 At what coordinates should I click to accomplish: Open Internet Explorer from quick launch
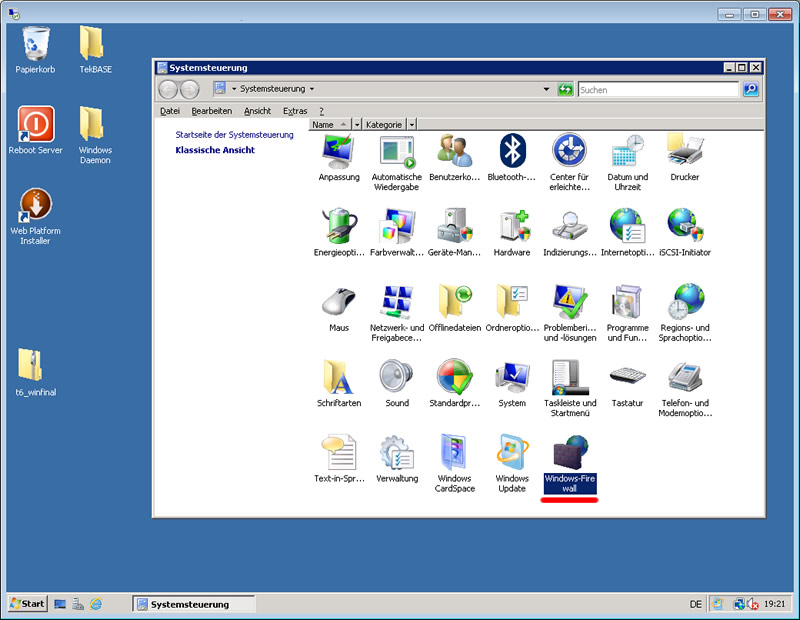click(96, 604)
